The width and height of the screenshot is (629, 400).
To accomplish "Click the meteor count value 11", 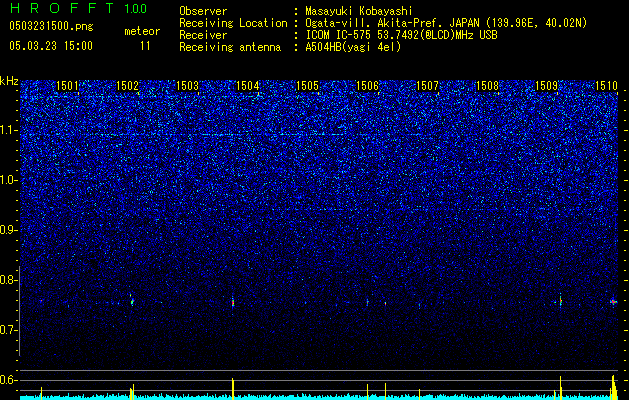I will coord(145,46).
